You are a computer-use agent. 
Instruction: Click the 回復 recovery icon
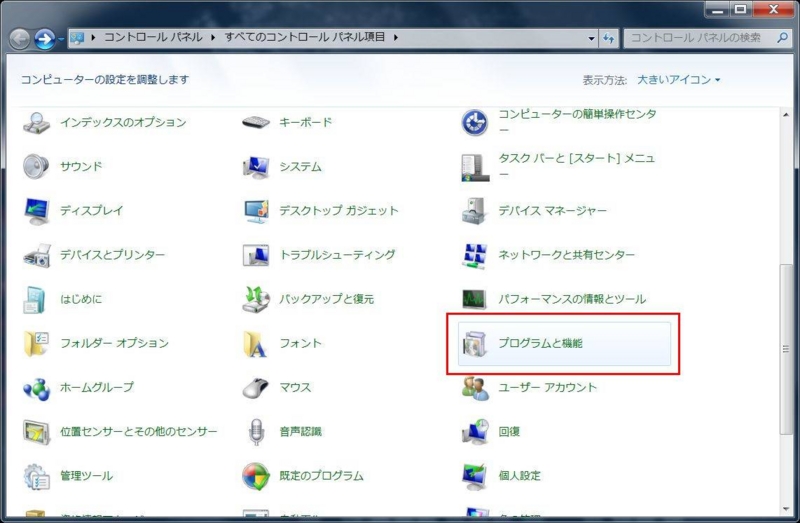point(475,432)
